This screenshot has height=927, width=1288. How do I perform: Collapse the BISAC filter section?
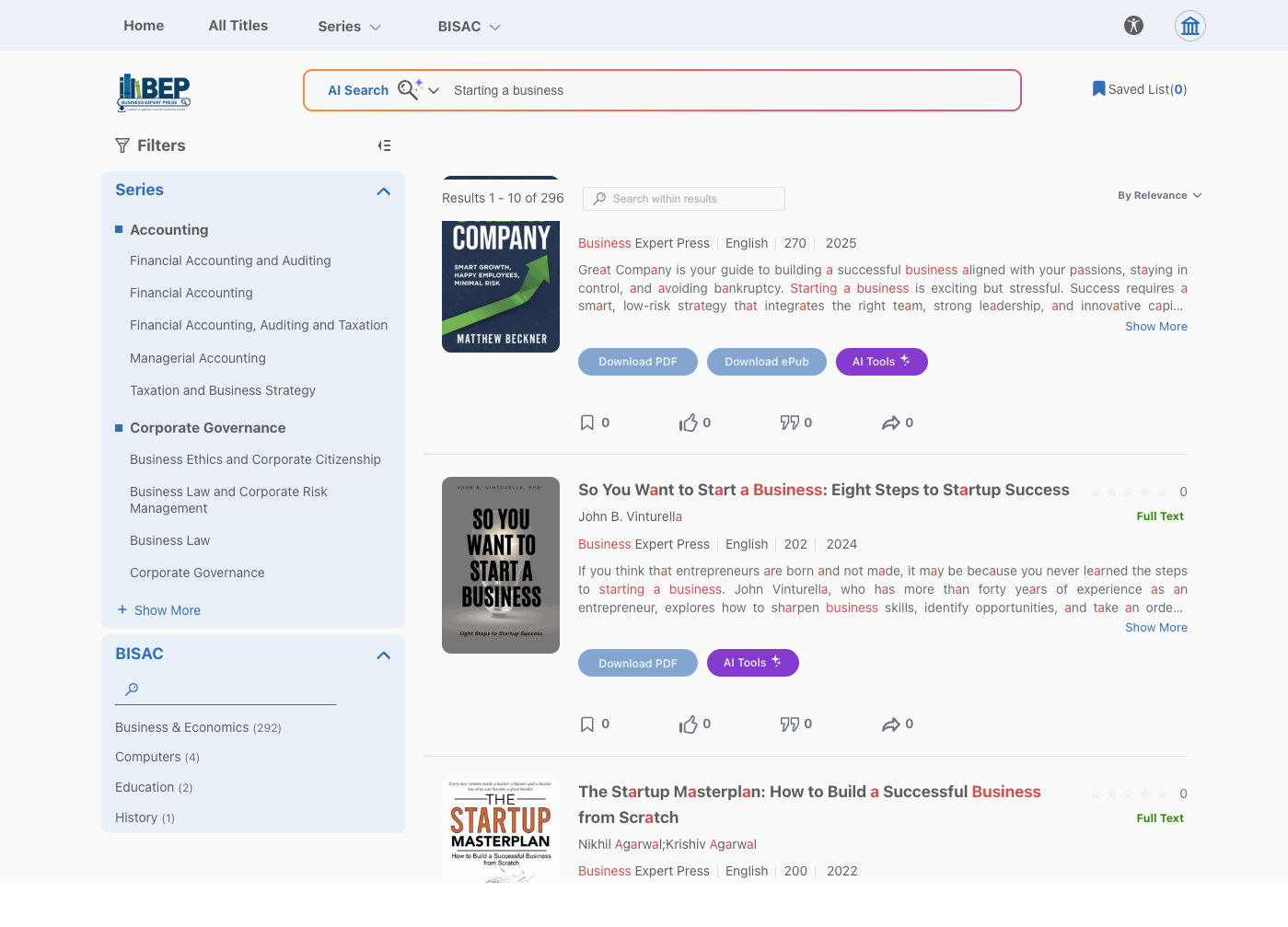coord(384,655)
